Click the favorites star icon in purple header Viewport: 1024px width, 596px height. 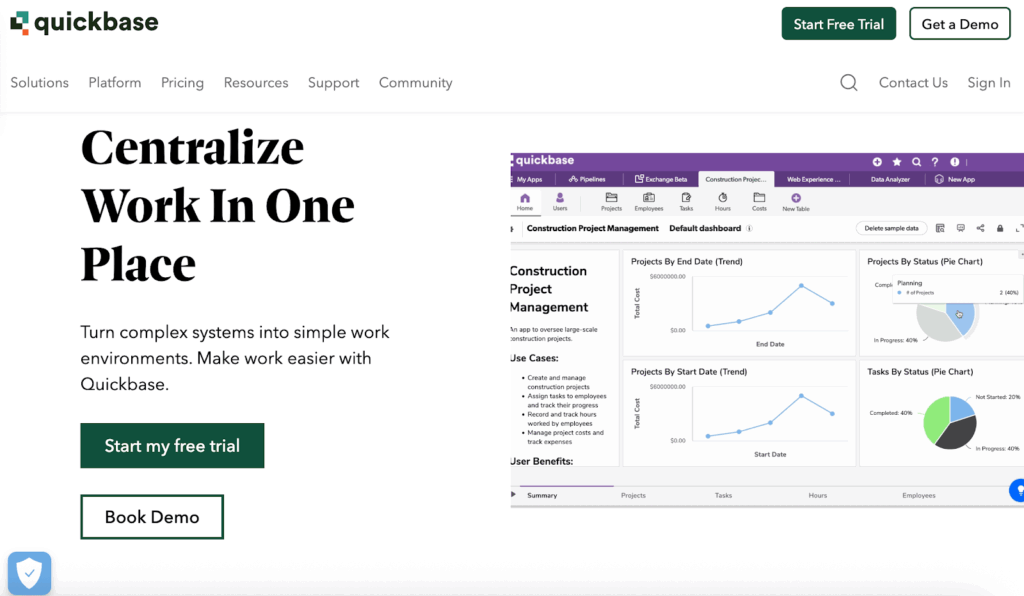(x=897, y=162)
